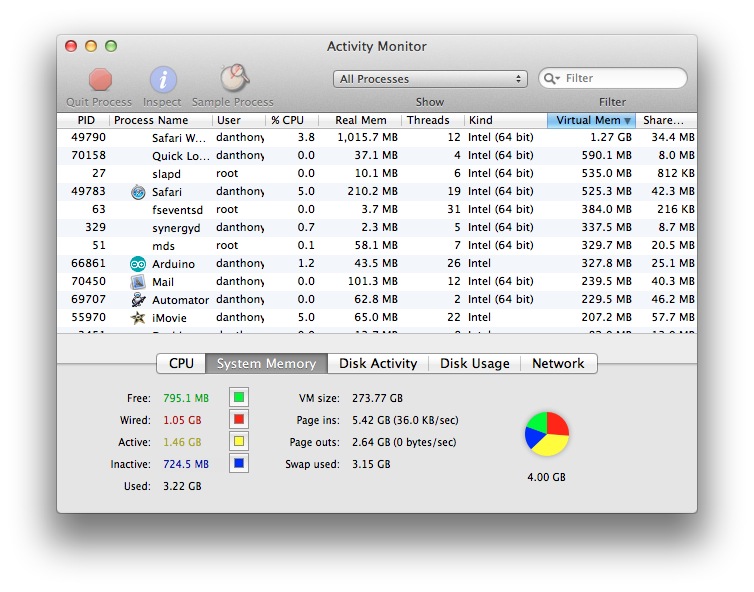Select the slapd process row
This screenshot has height=592, width=754.
point(377,174)
